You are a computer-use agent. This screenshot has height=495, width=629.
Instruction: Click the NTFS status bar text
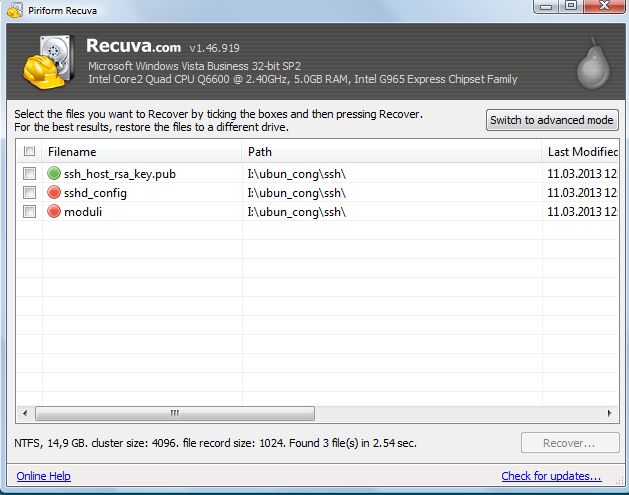click(215, 443)
